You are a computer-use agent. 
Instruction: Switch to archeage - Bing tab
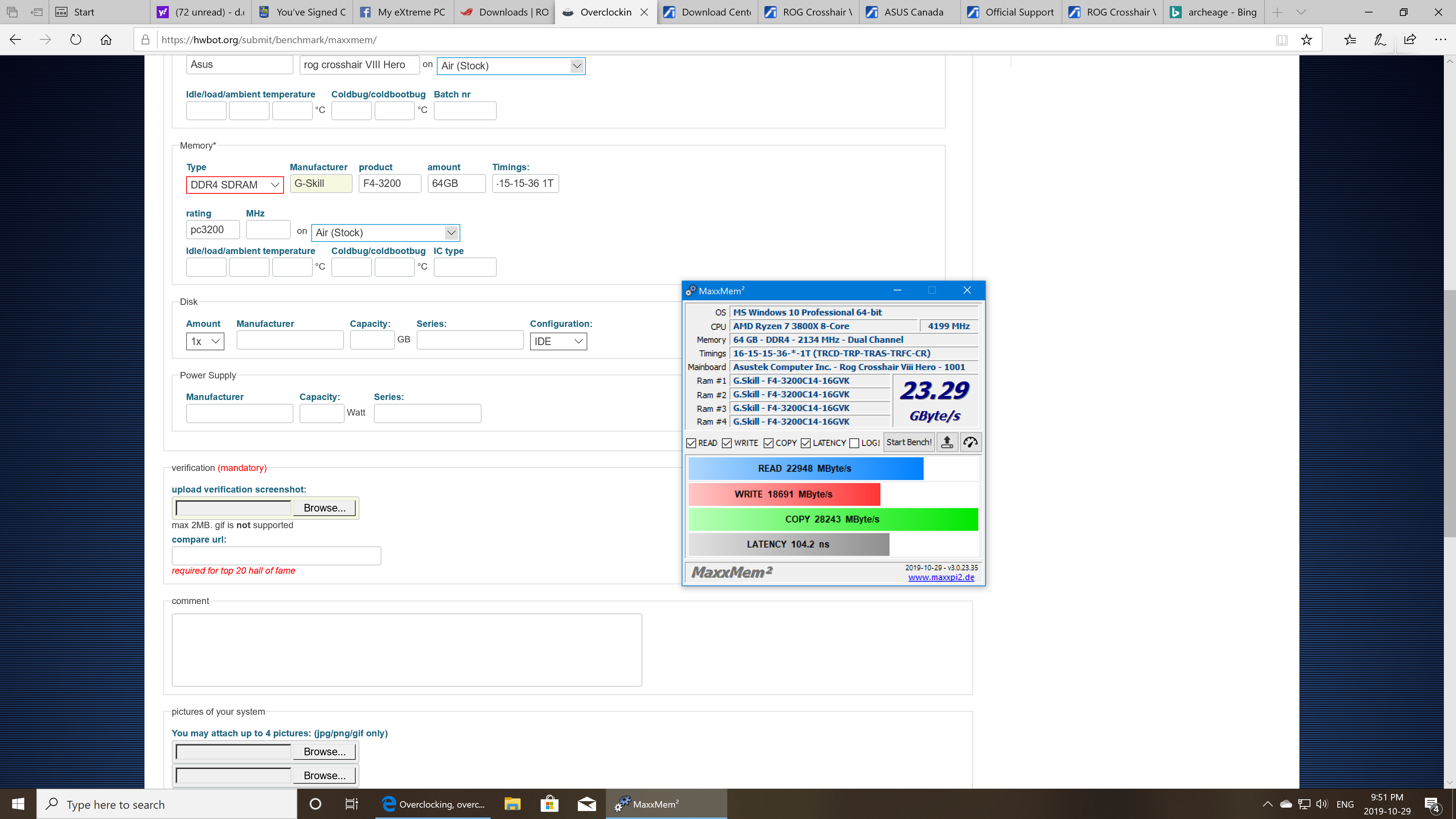(x=1213, y=12)
